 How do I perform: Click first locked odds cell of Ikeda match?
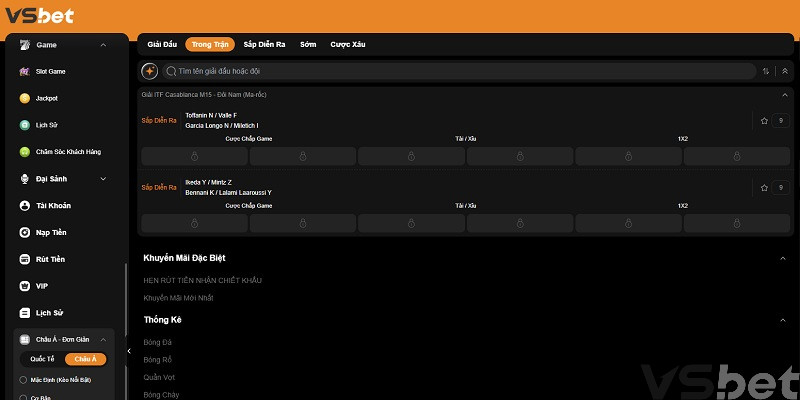pos(194,223)
